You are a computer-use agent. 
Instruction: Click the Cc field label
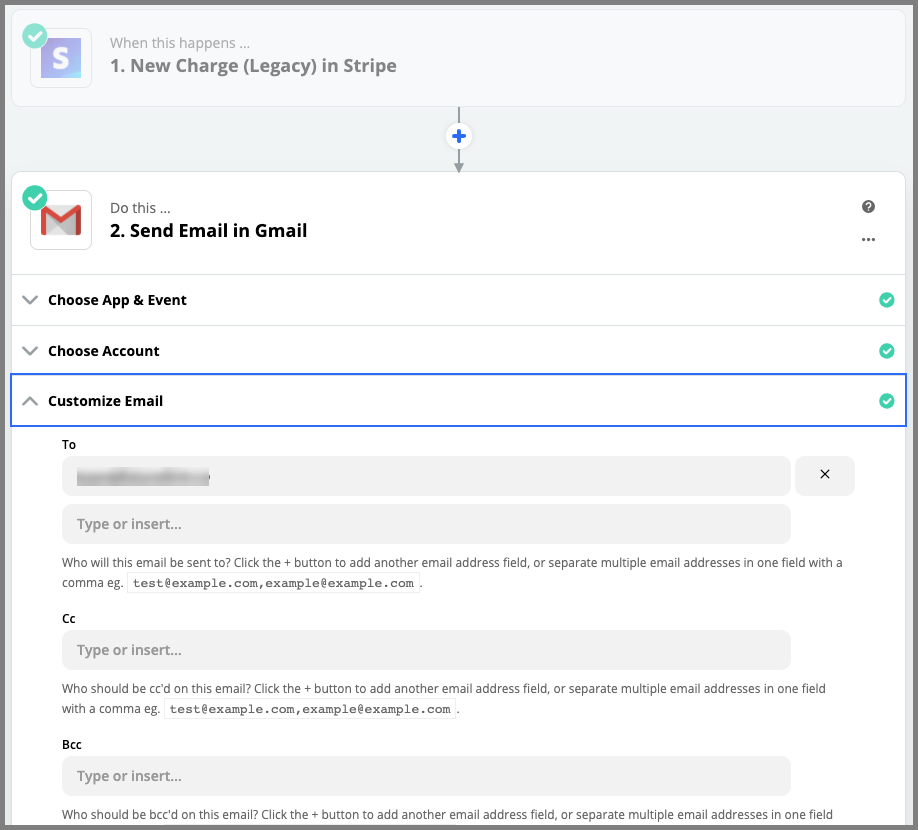coord(69,619)
